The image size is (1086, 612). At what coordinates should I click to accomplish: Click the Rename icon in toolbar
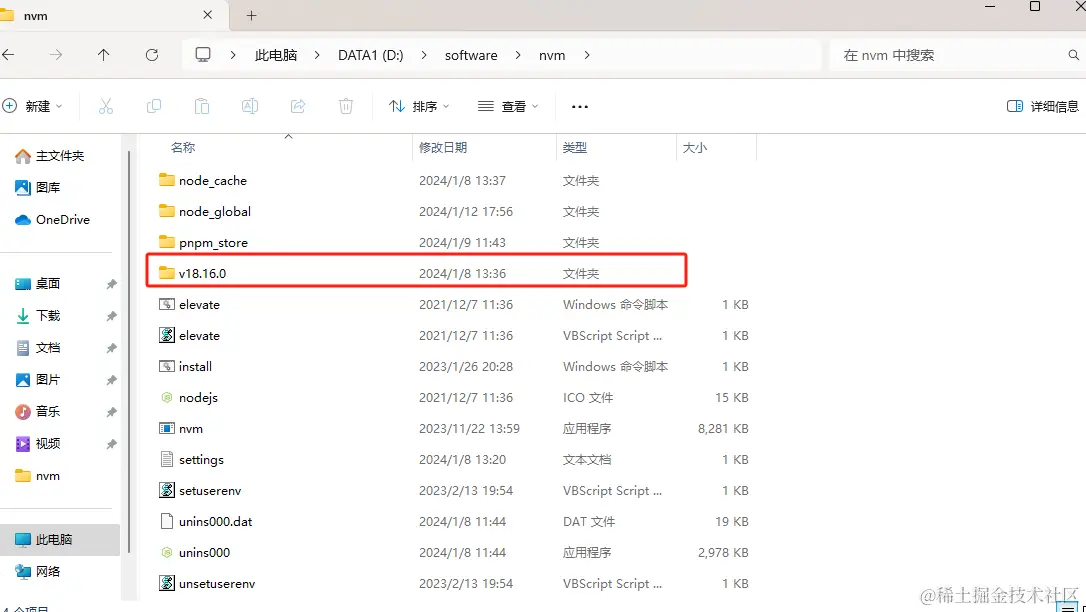[249, 106]
